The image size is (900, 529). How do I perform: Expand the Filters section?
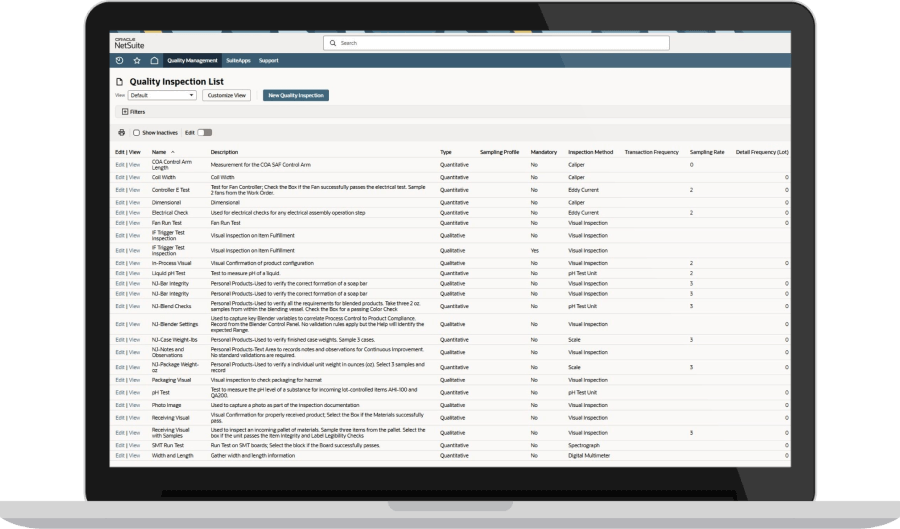[x=133, y=112]
